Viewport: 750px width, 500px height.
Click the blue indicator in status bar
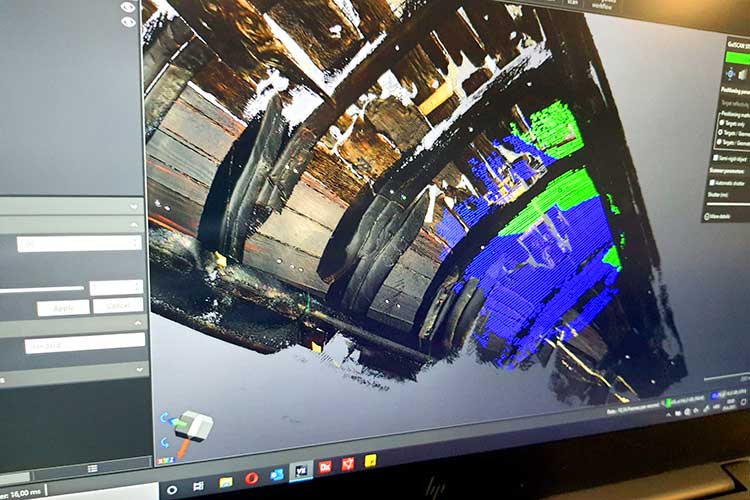point(715,395)
